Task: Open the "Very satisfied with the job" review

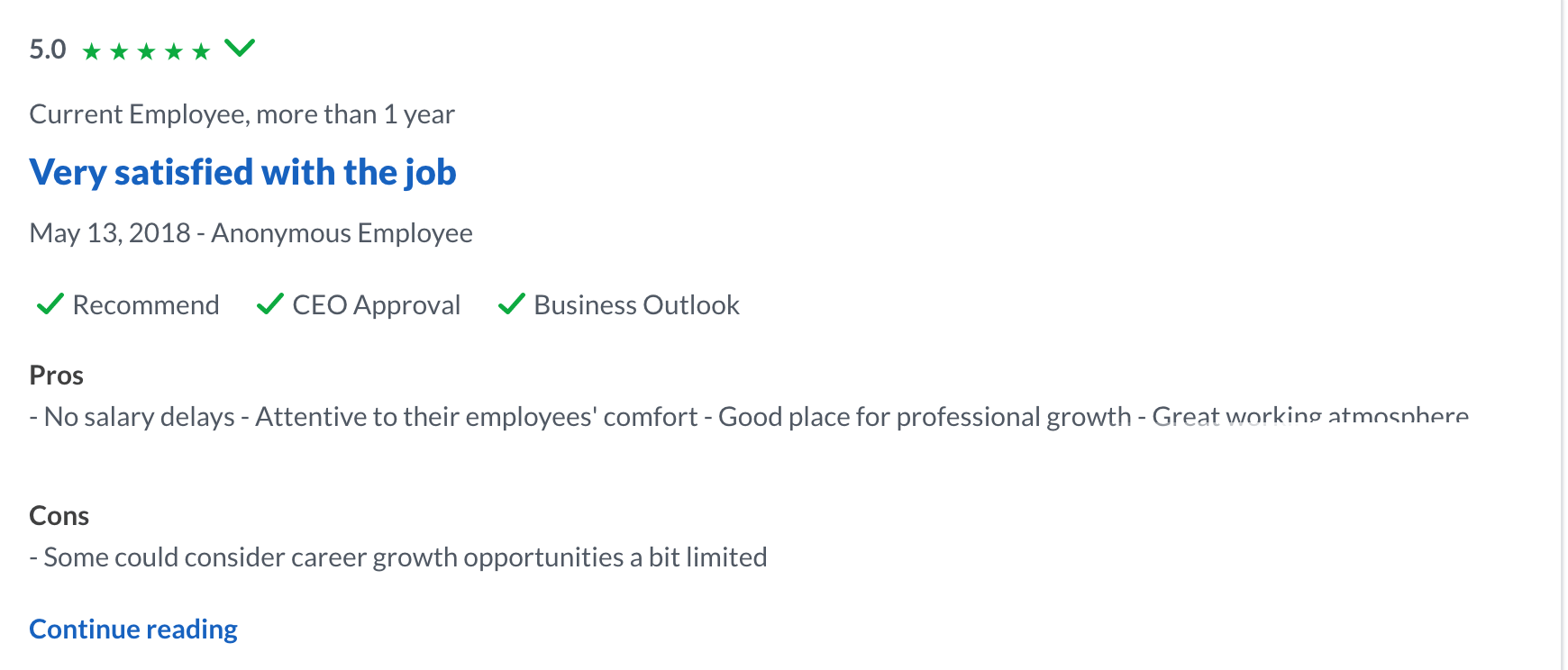Action: 242,172
